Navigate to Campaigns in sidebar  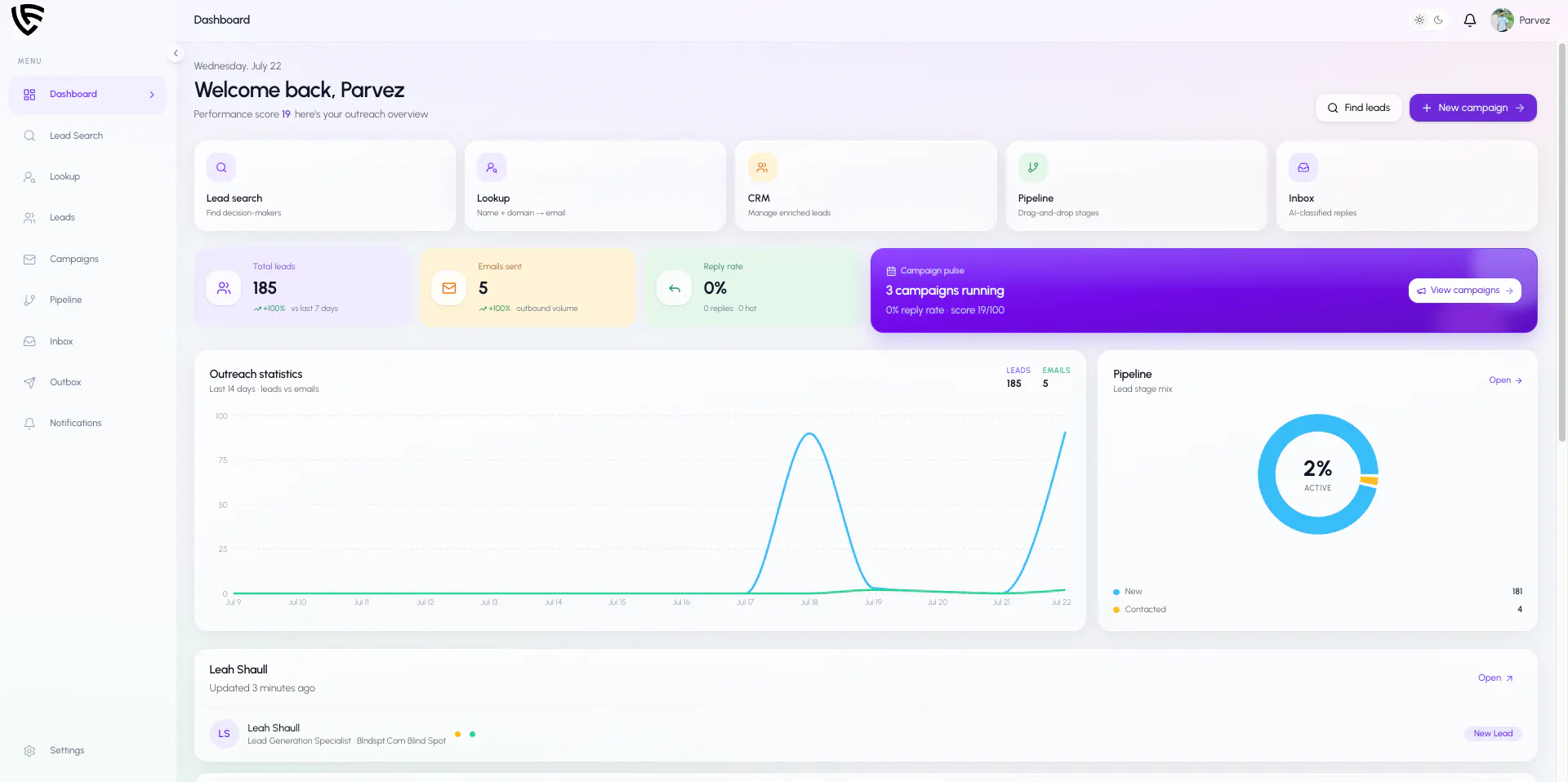point(87,260)
